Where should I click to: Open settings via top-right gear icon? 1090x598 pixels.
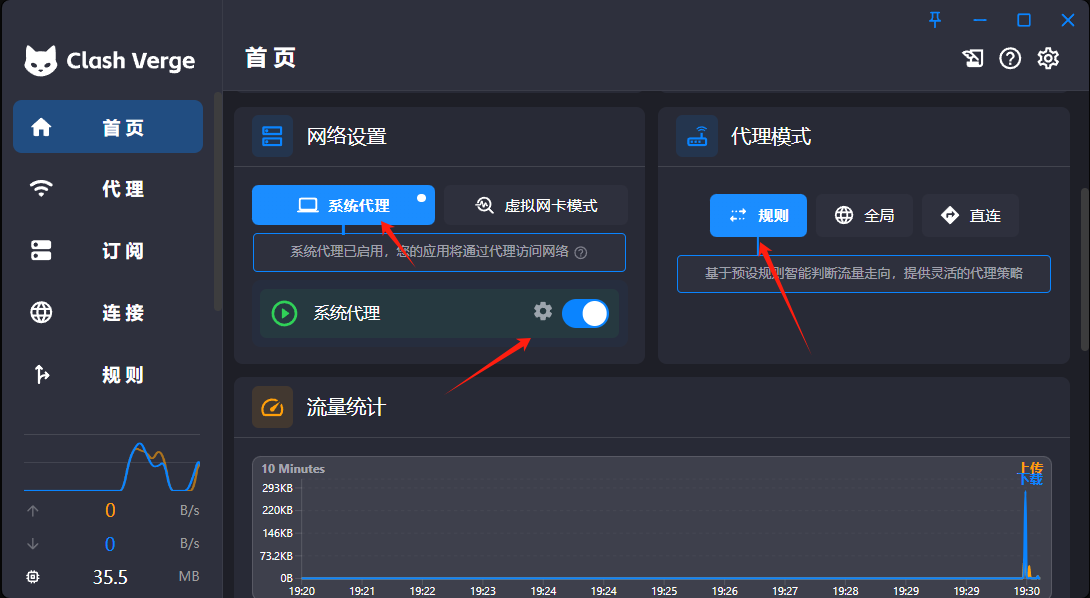tap(1048, 58)
